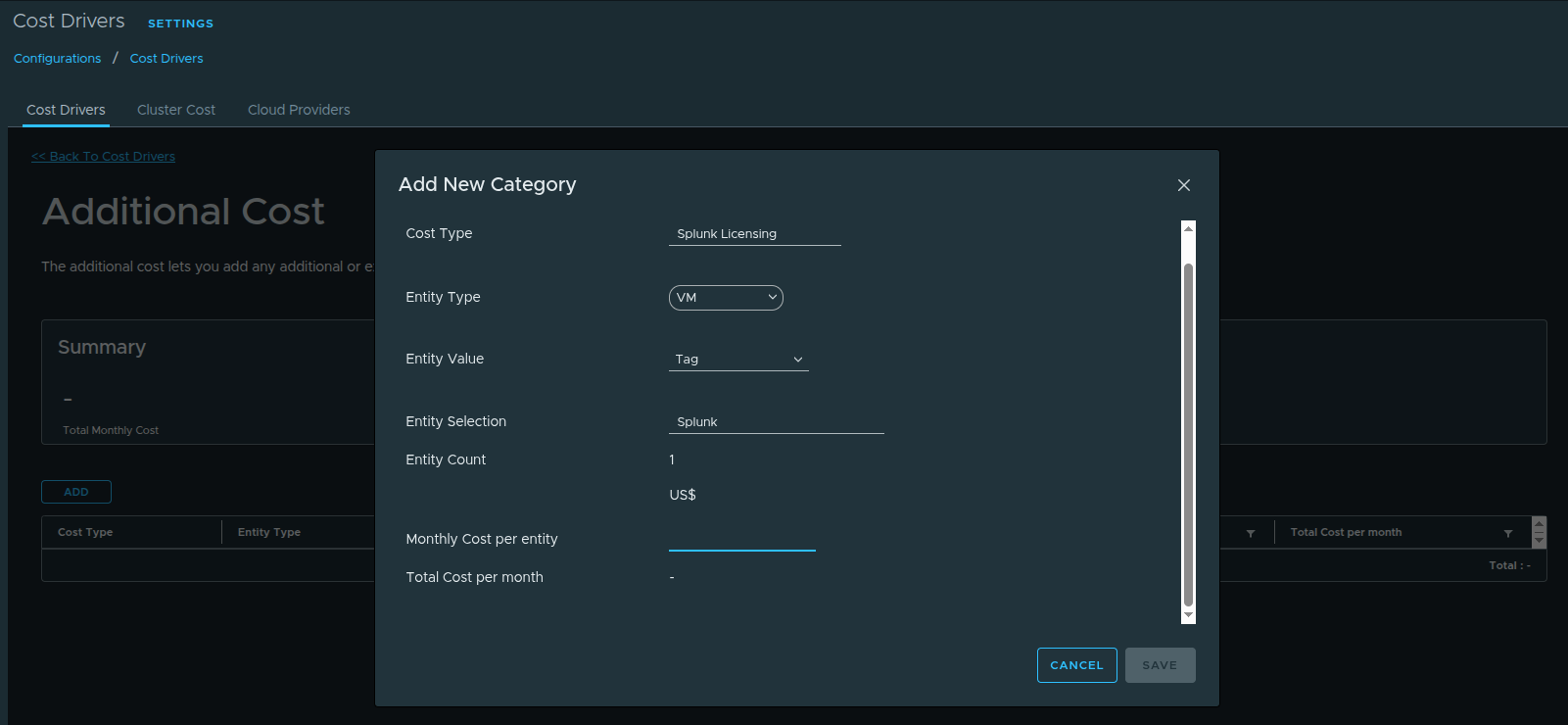
Task: Click the dialog scrollbar up arrow
Action: tap(1188, 228)
